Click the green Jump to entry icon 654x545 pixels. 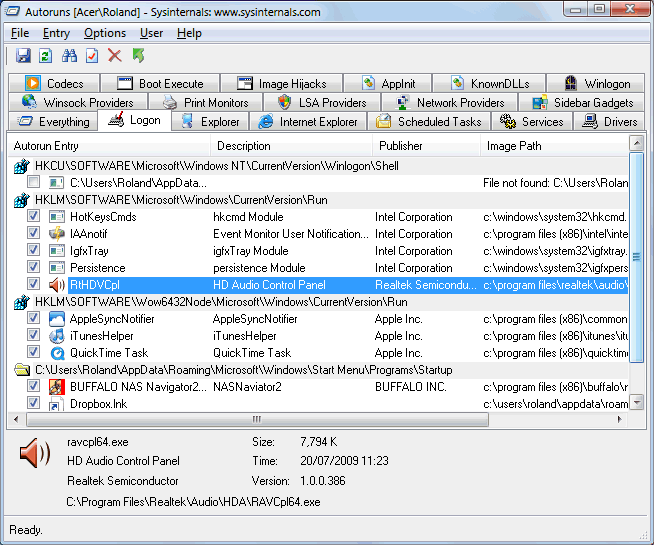coord(138,56)
